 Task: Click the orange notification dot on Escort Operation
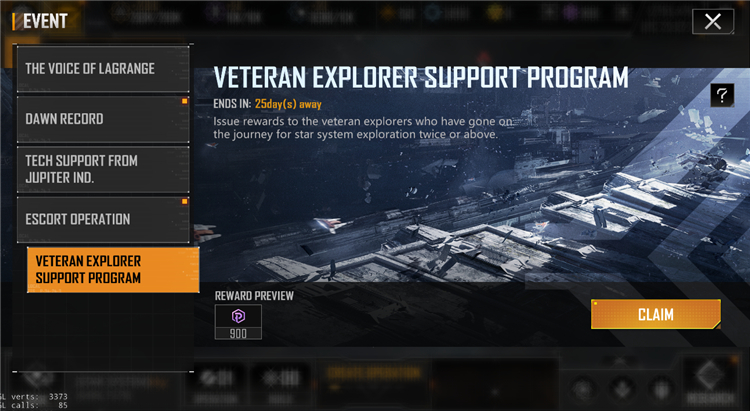click(185, 201)
